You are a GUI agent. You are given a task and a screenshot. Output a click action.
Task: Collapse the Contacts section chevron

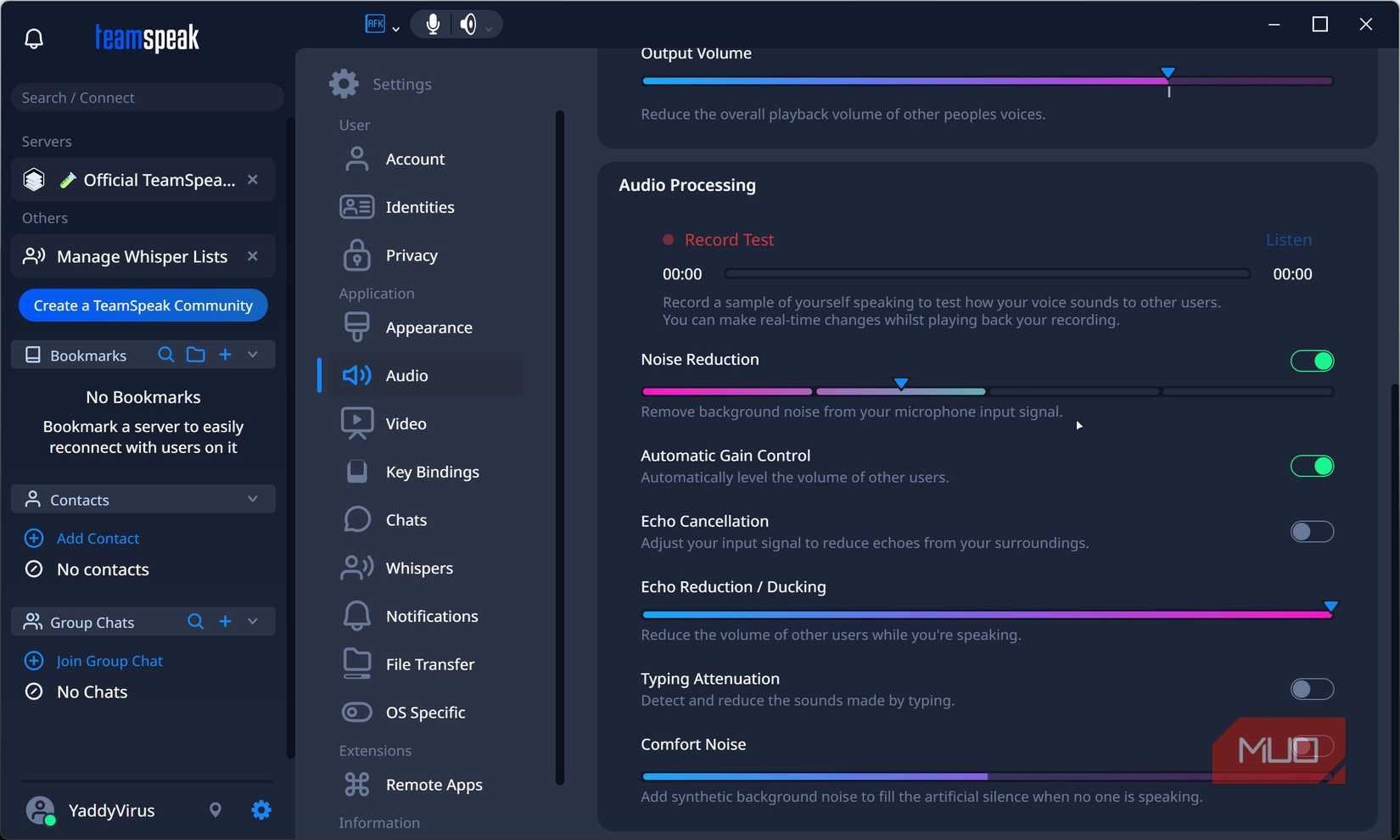click(x=253, y=499)
